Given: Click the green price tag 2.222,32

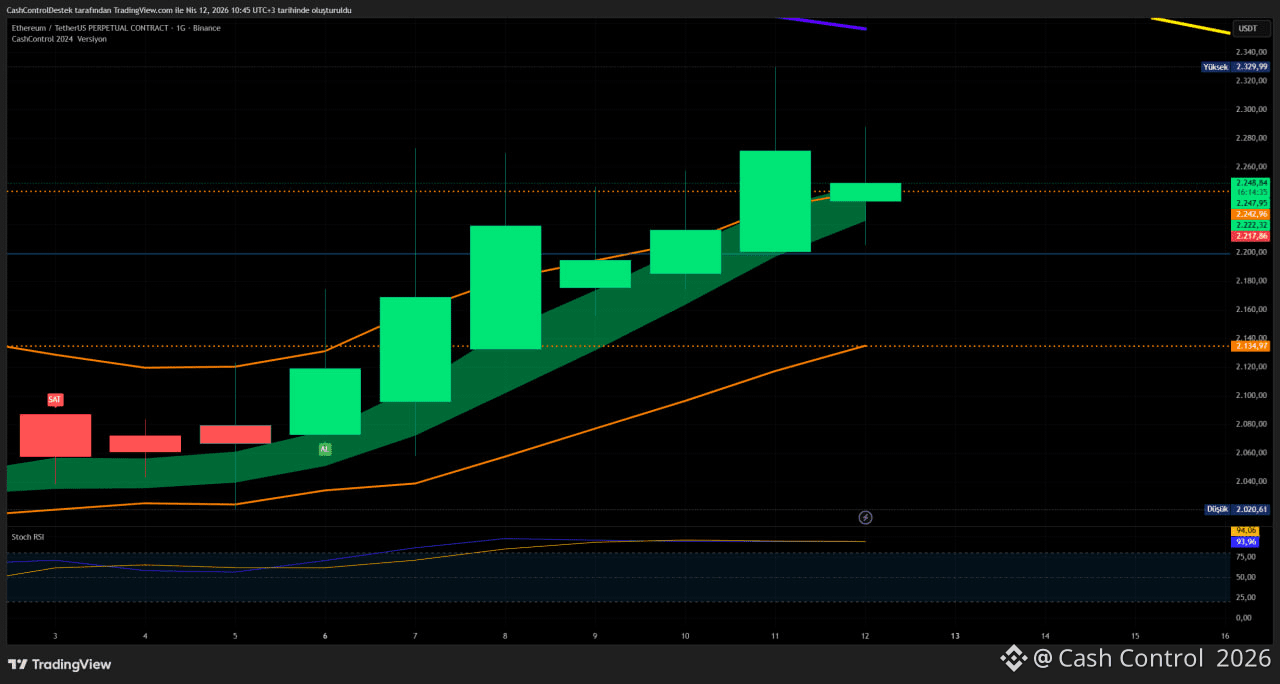Looking at the screenshot, I should point(1251,225).
